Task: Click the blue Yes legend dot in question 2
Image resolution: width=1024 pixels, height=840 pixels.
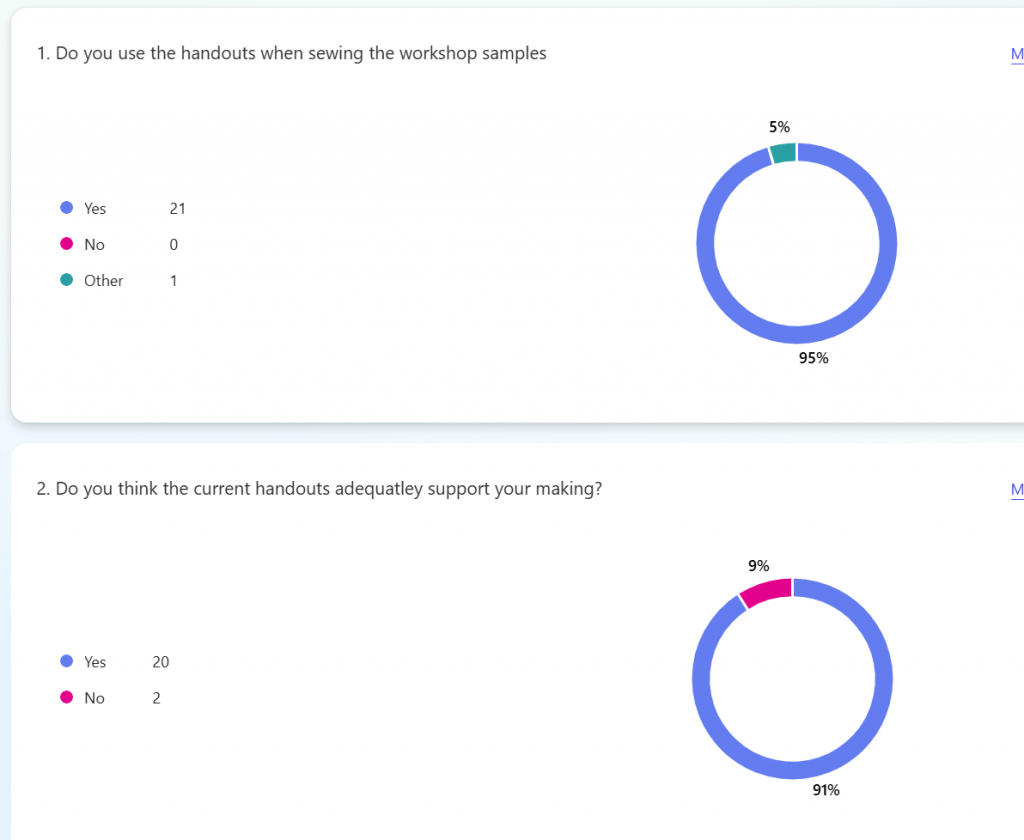Action: pos(67,661)
